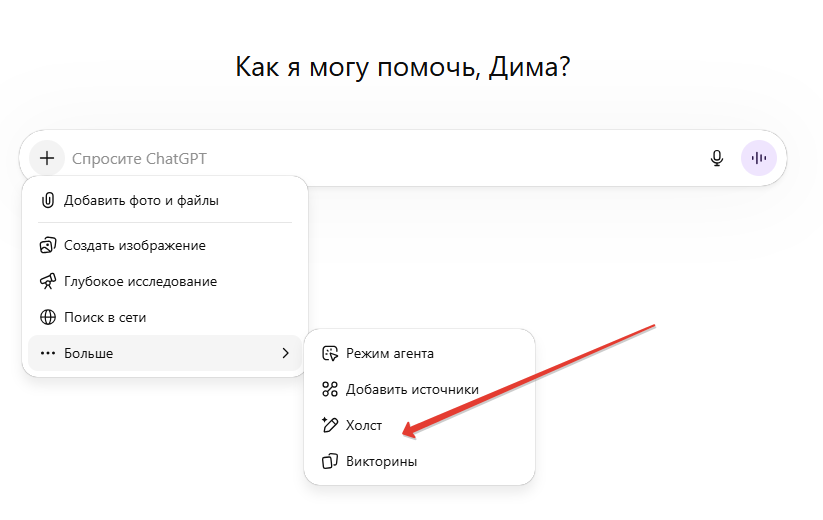823x520 pixels.
Task: Choose Поиск в сети menu entry
Action: click(165, 317)
